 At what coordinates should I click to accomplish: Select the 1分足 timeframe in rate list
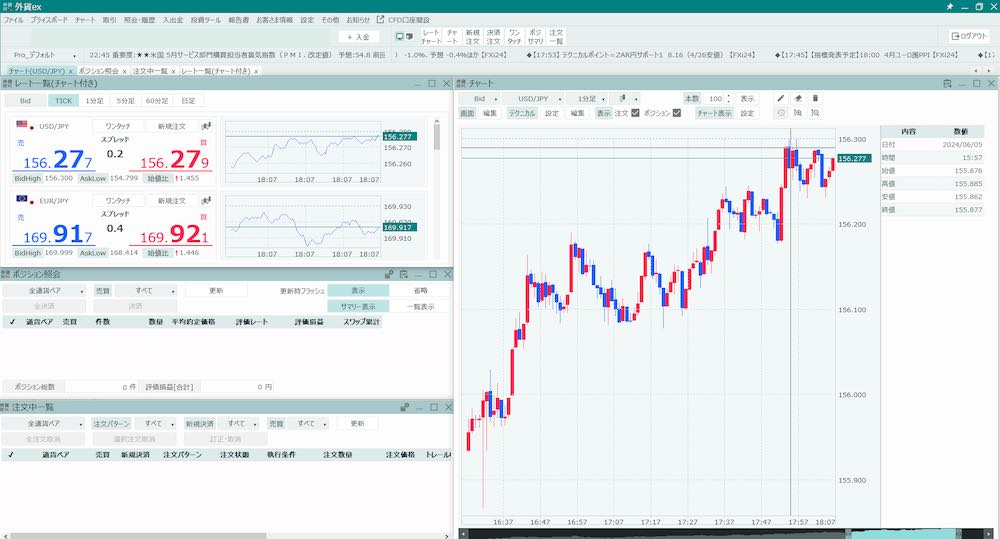pyautogui.click(x=94, y=101)
